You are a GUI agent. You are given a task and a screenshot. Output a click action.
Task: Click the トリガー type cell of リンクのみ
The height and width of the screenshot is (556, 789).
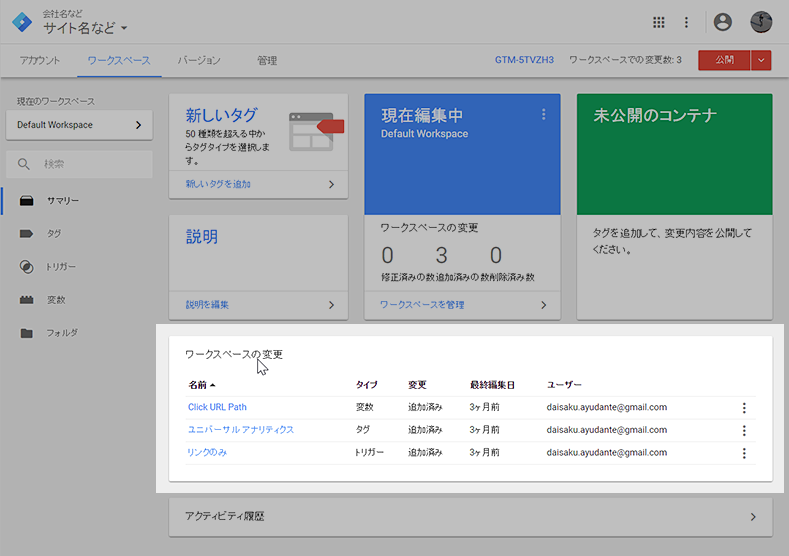click(369, 452)
